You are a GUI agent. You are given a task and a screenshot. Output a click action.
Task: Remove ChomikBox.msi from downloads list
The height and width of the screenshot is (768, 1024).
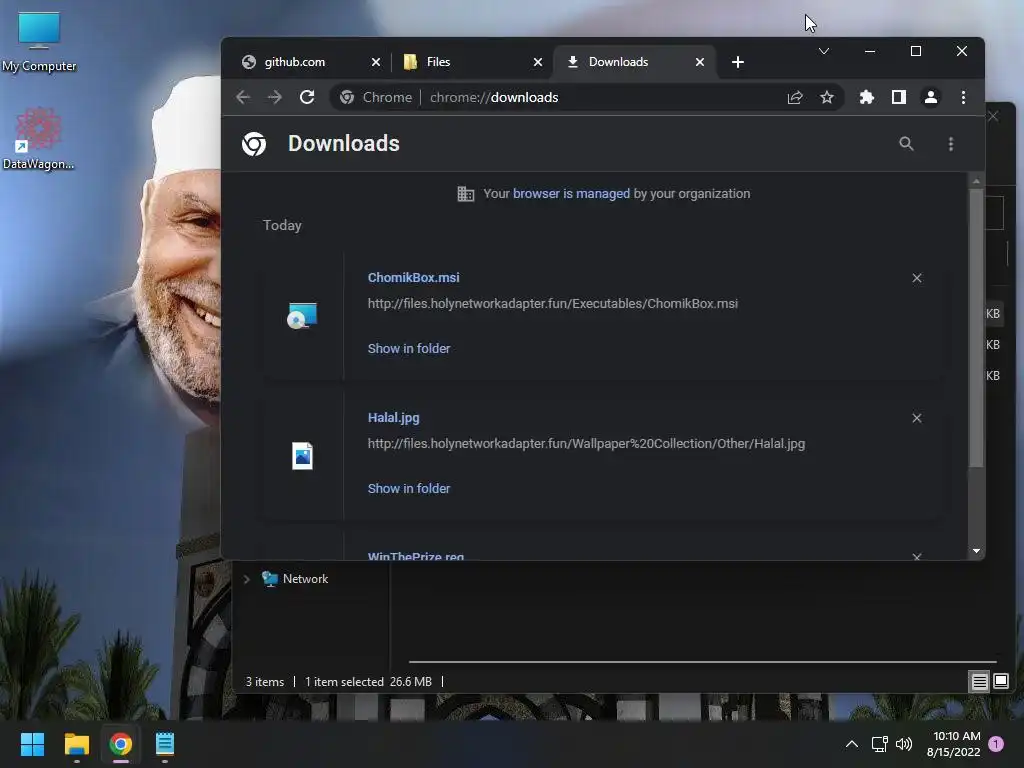click(917, 278)
